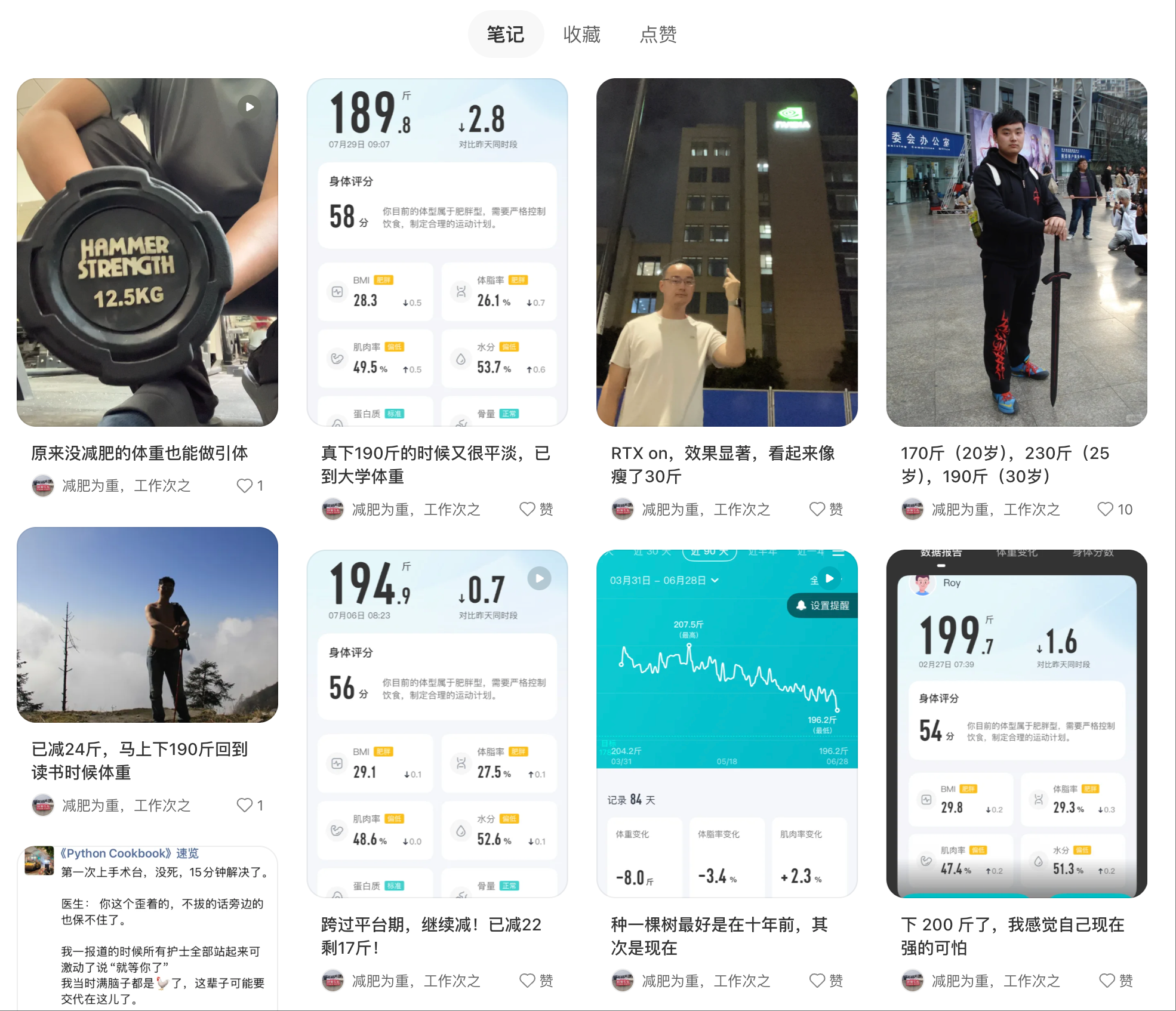
Task: Like the 原来没减肥的体重也能做引体 post
Action: (245, 486)
